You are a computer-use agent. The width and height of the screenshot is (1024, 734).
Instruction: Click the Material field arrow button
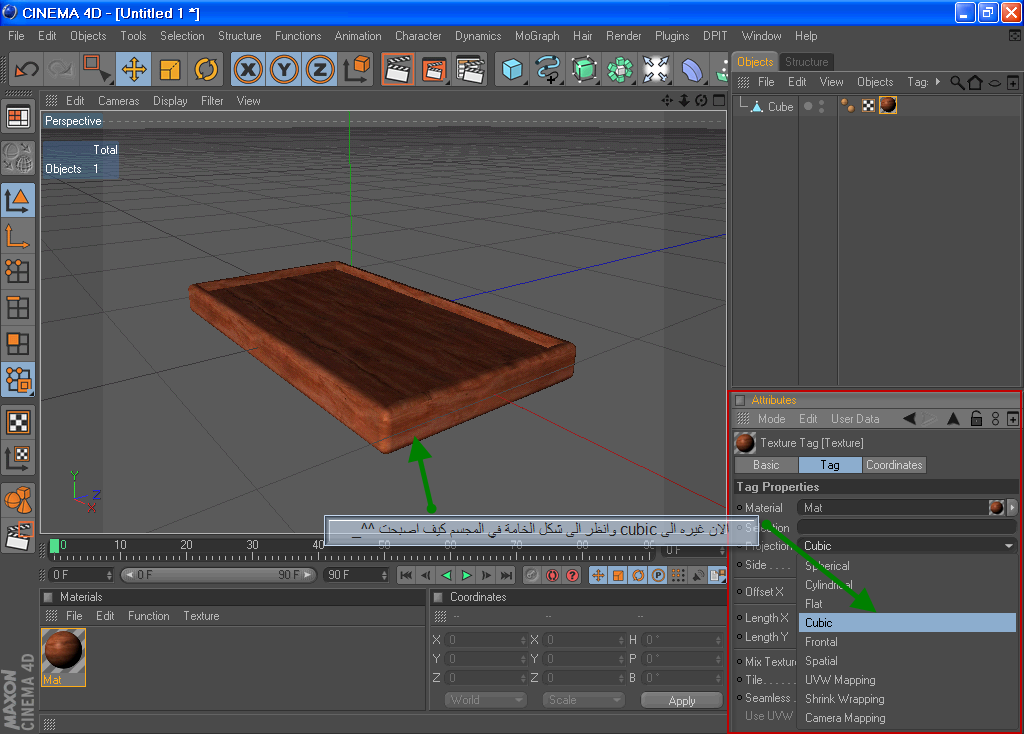click(x=1012, y=507)
